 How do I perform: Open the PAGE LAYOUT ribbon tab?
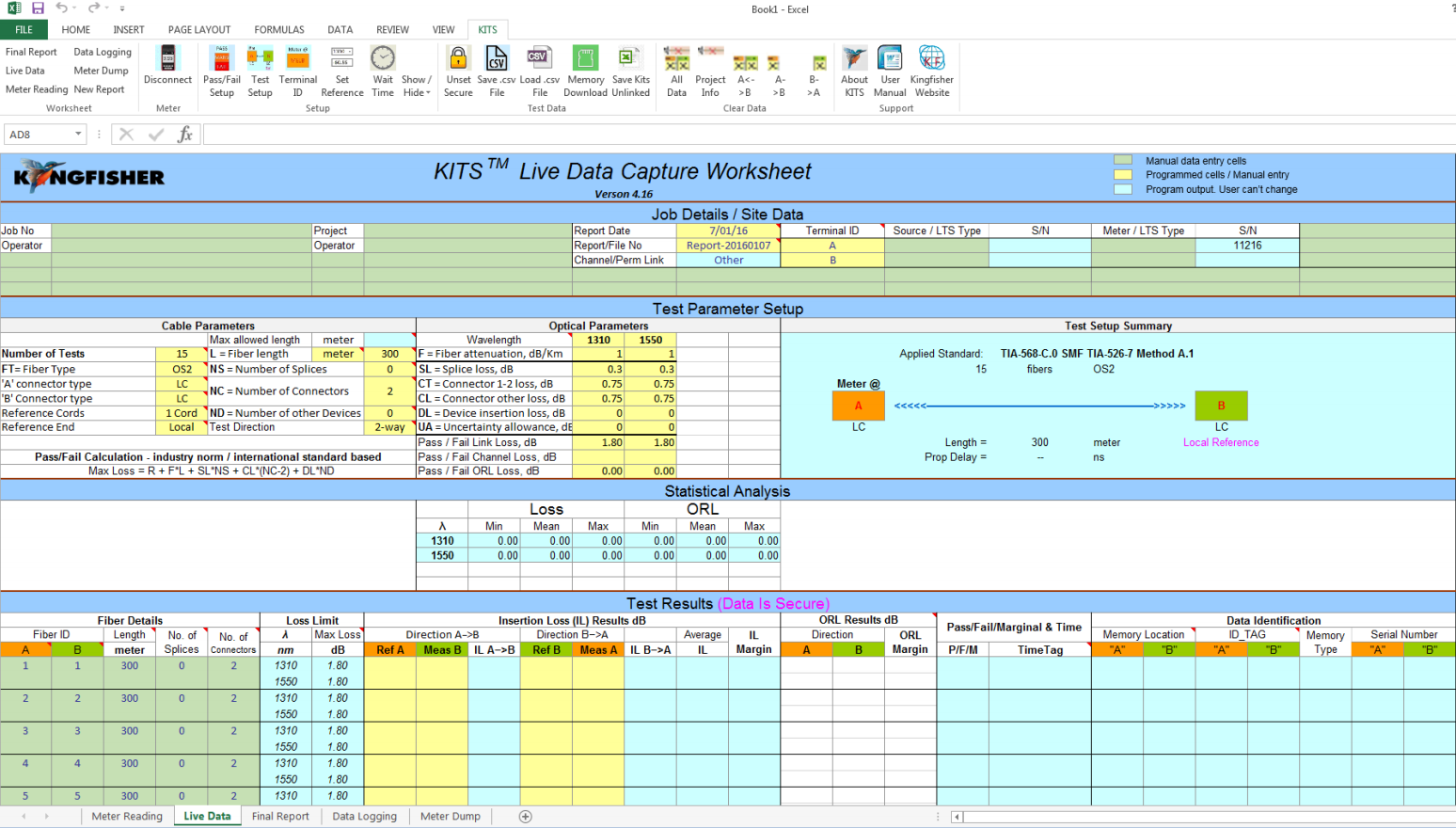tap(199, 30)
